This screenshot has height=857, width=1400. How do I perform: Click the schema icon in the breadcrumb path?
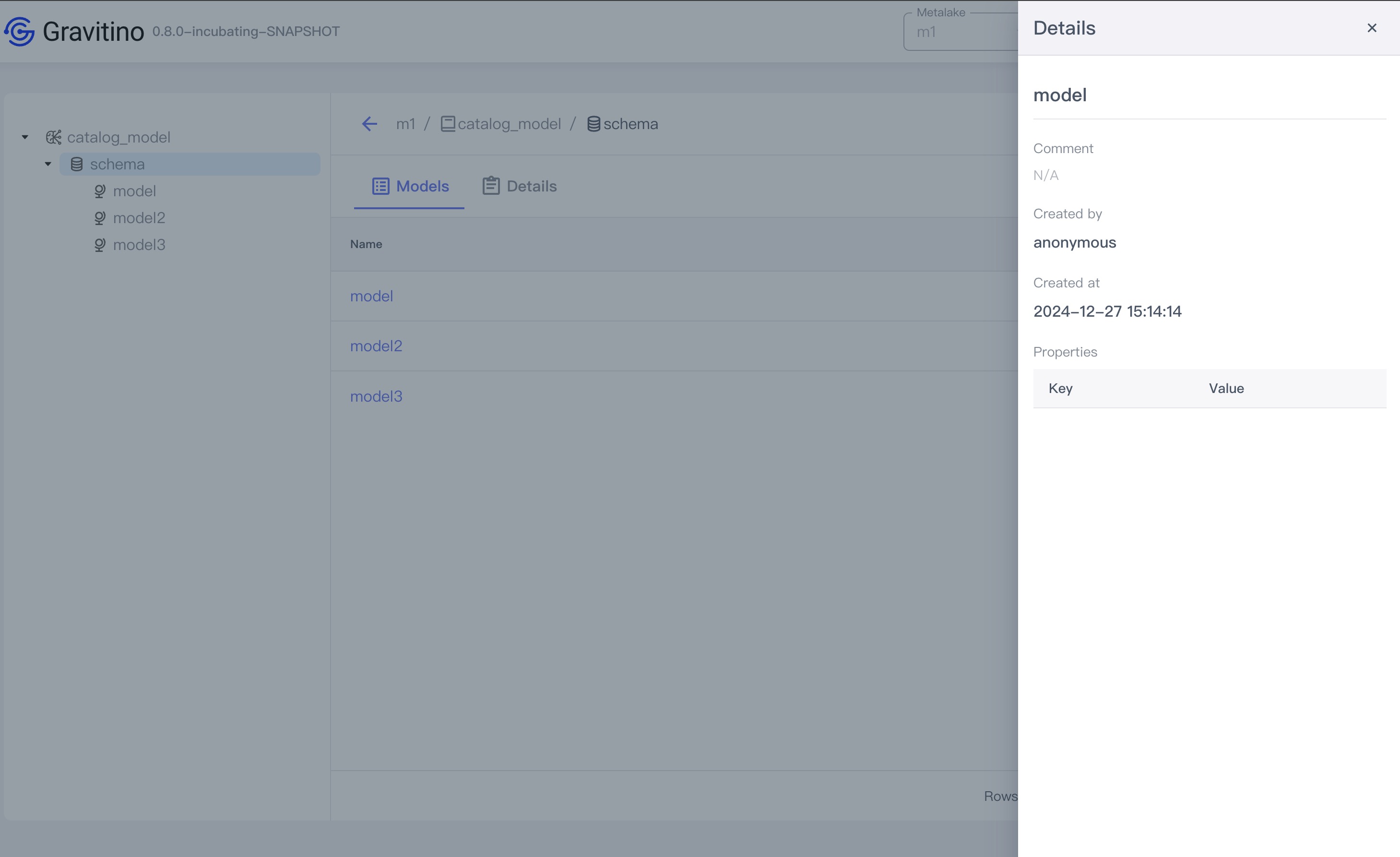tap(593, 124)
